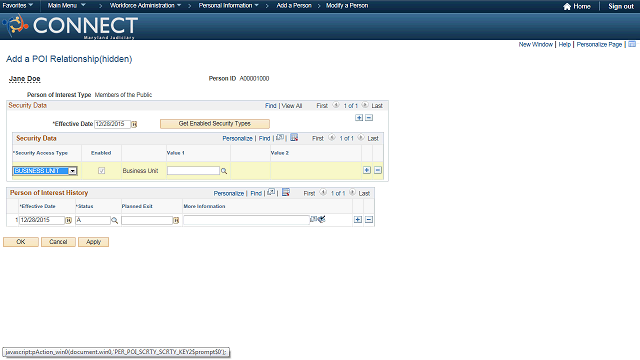Click the CONNECT logo

pyautogui.click(x=69, y=26)
